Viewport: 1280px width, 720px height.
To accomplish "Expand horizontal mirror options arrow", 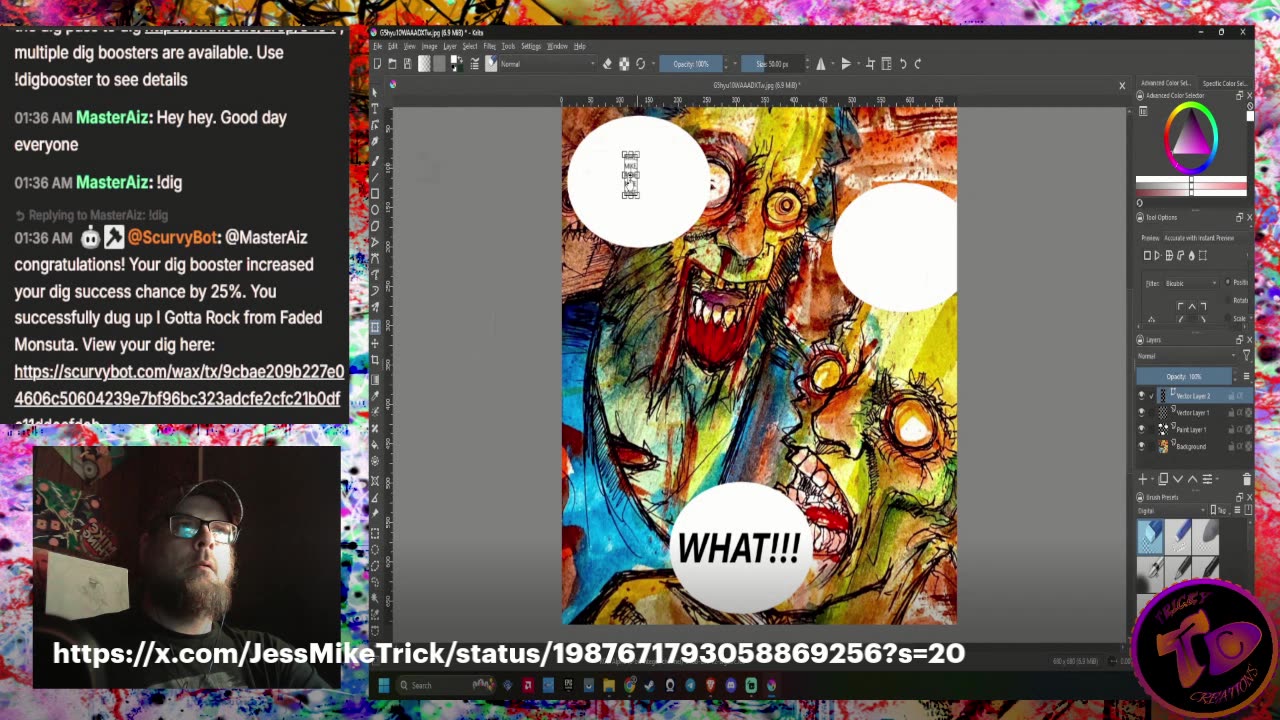I will [833, 64].
